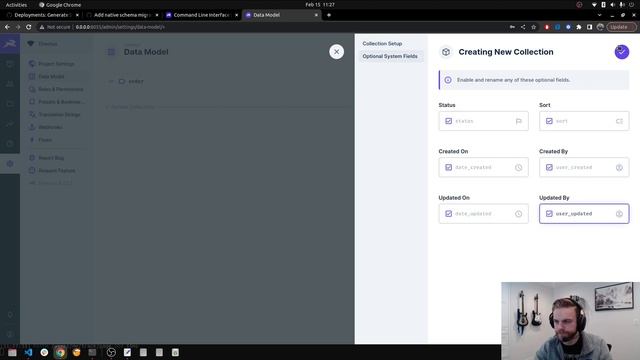Select the Optional System Fields tab
640x360 pixels.
click(x=390, y=56)
